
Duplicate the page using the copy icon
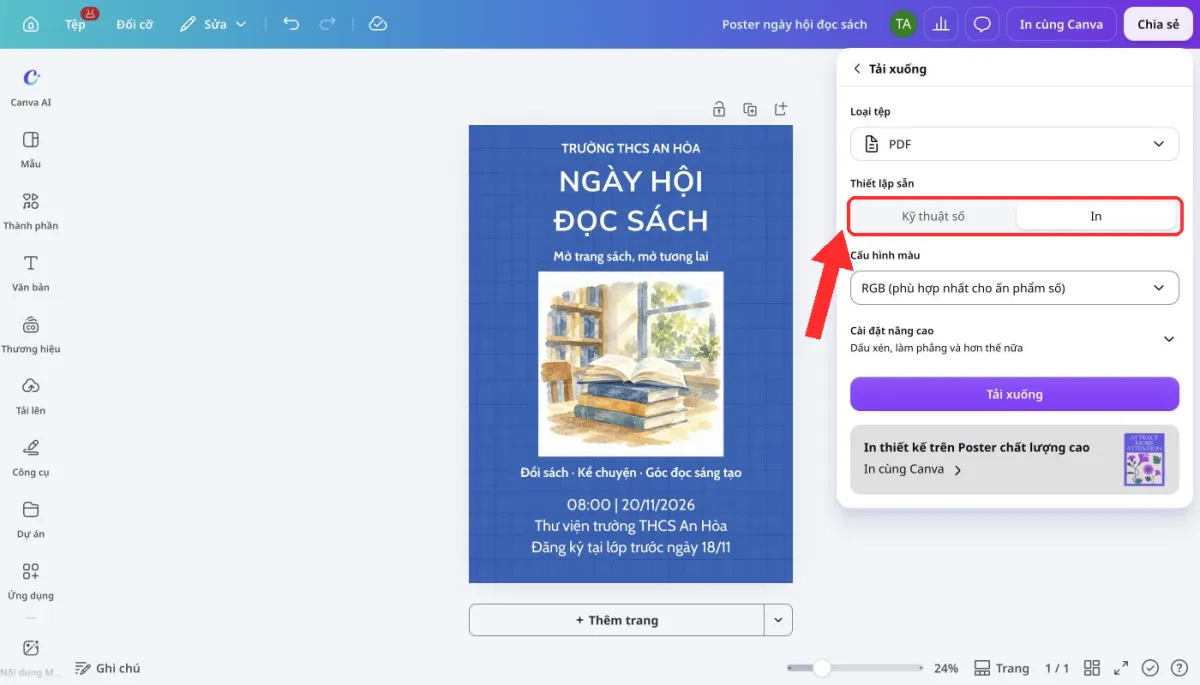pos(750,109)
